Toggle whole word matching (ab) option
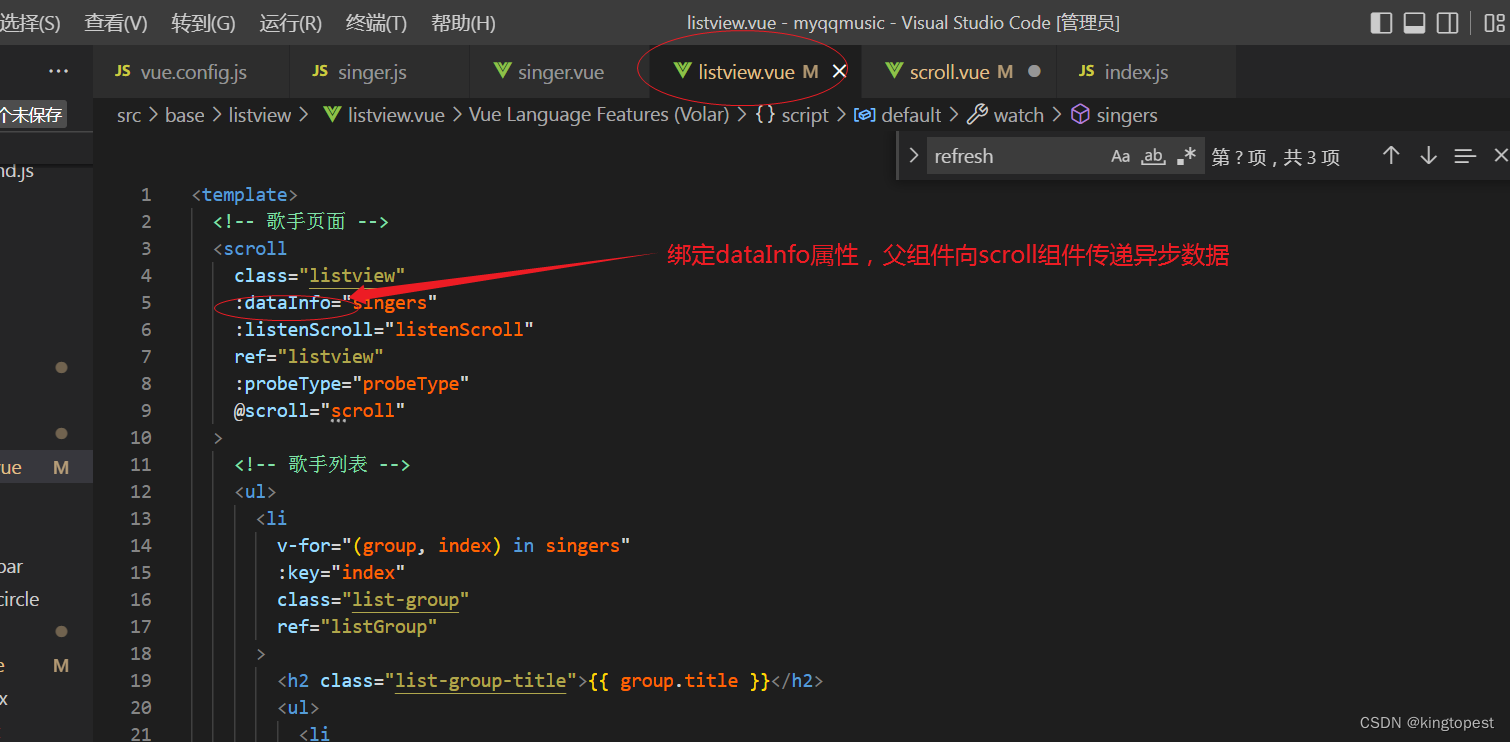The height and width of the screenshot is (742, 1510). coord(1153,156)
